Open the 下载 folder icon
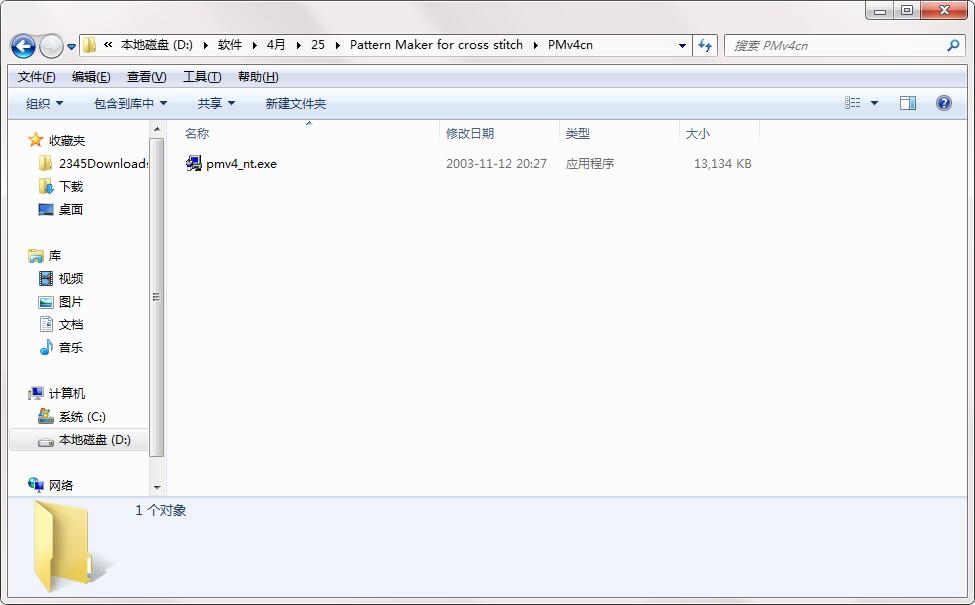Viewport: 975px width, 605px height. click(x=45, y=187)
